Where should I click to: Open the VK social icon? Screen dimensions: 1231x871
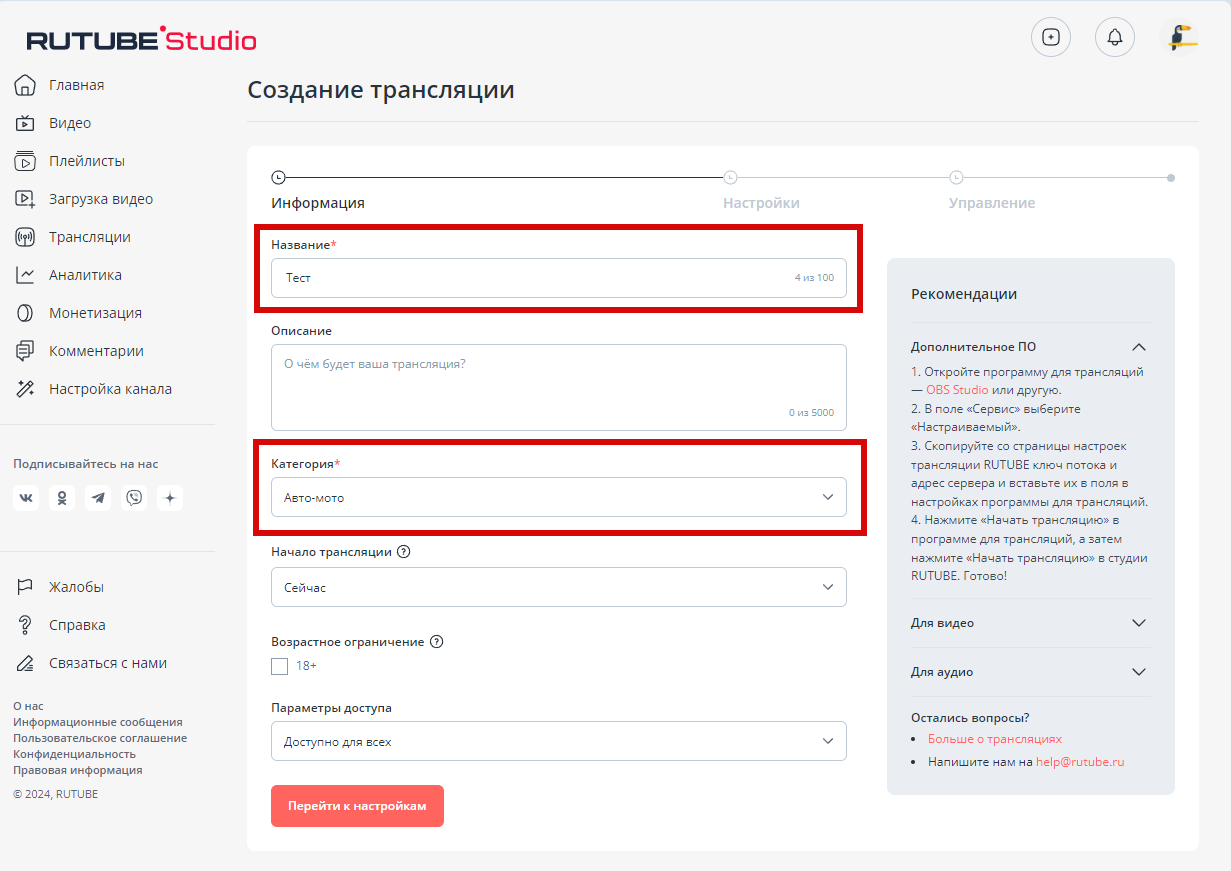[x=26, y=498]
